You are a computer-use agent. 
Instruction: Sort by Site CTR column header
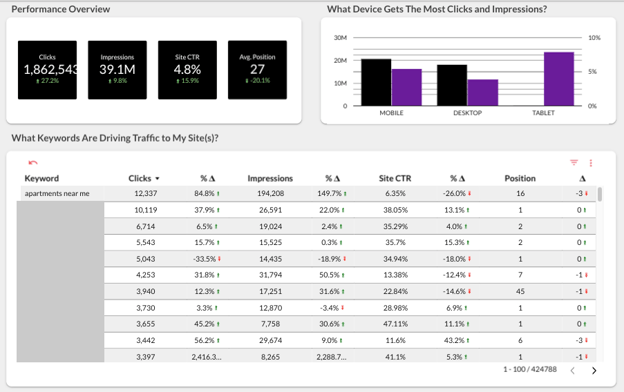(x=395, y=178)
